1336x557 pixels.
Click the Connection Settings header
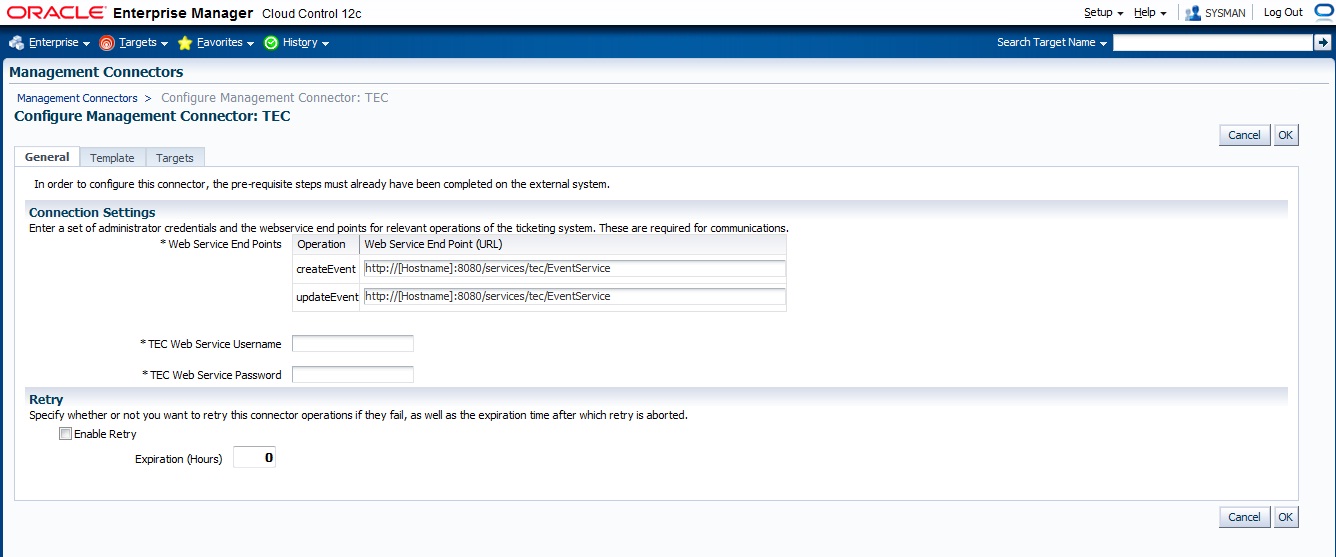tap(92, 213)
